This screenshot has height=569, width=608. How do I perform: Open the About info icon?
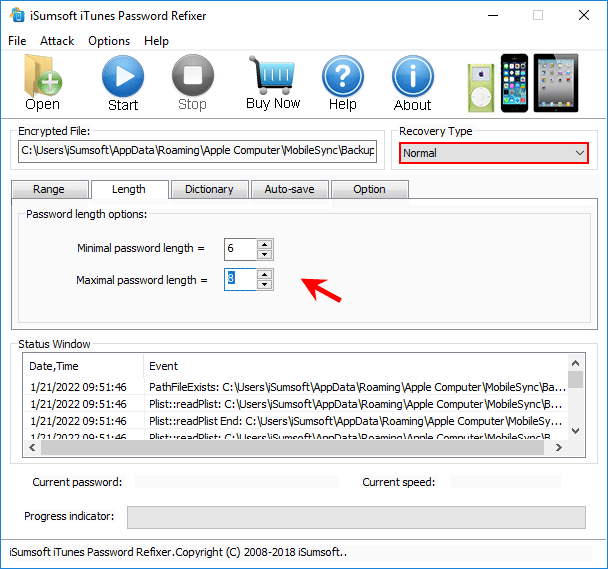(413, 76)
